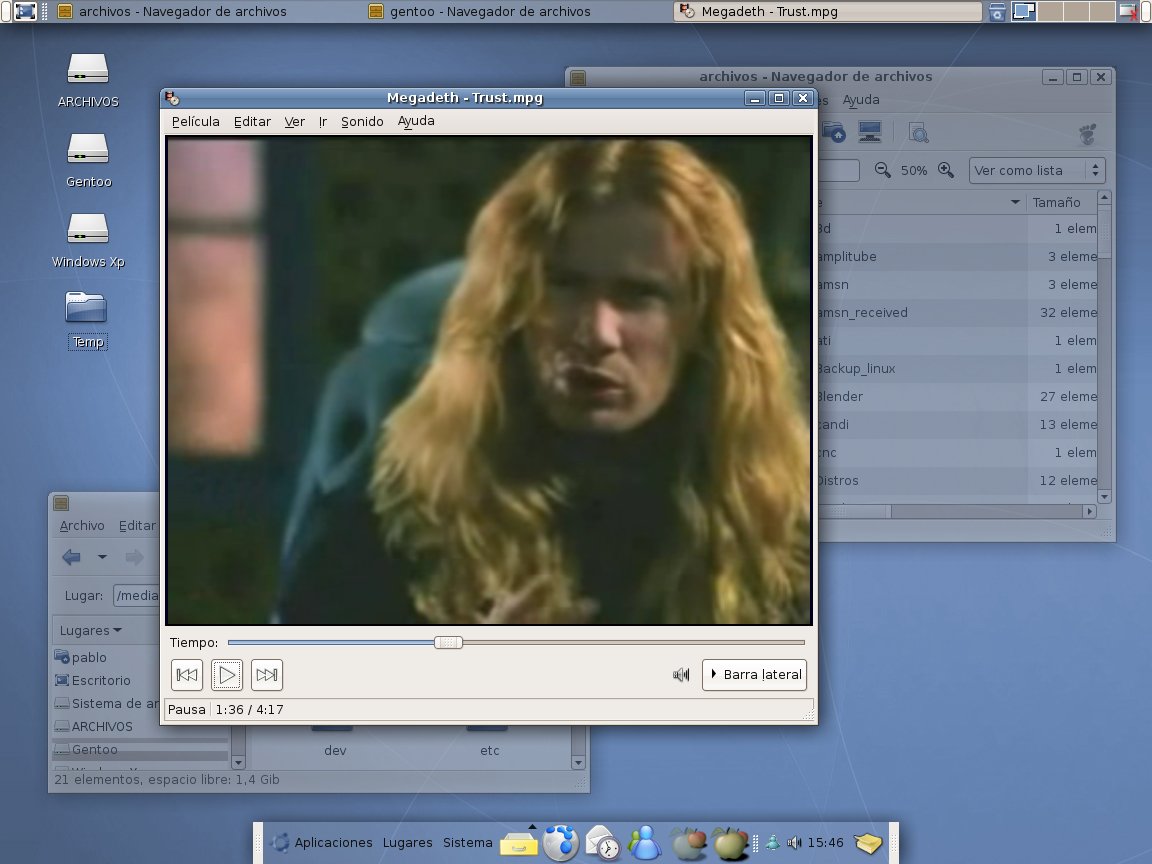Click the 15:46 clock in panel
This screenshot has width=1152, height=864.
pyautogui.click(x=825, y=843)
